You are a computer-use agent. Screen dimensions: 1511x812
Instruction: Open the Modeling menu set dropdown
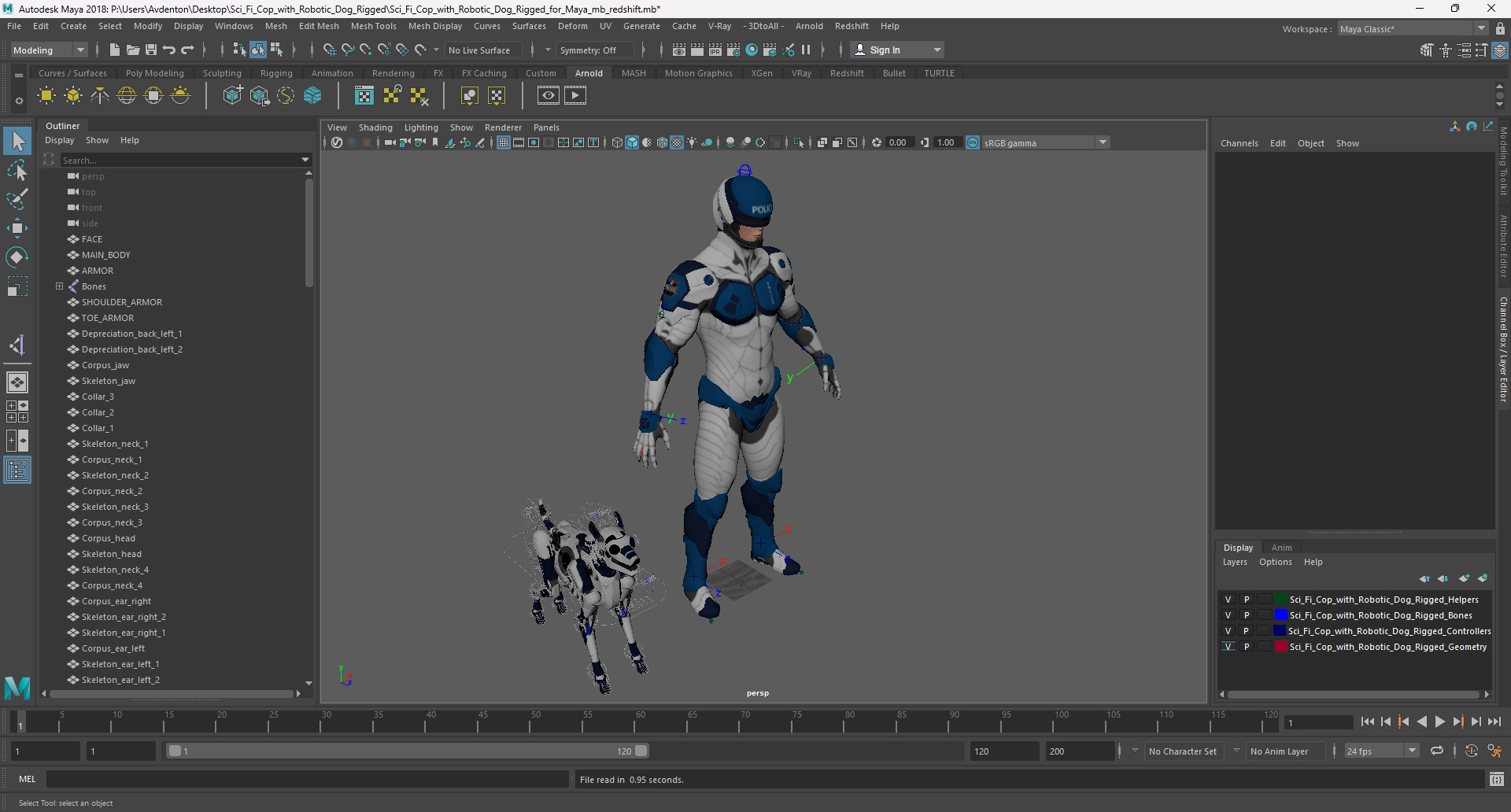pyautogui.click(x=49, y=50)
